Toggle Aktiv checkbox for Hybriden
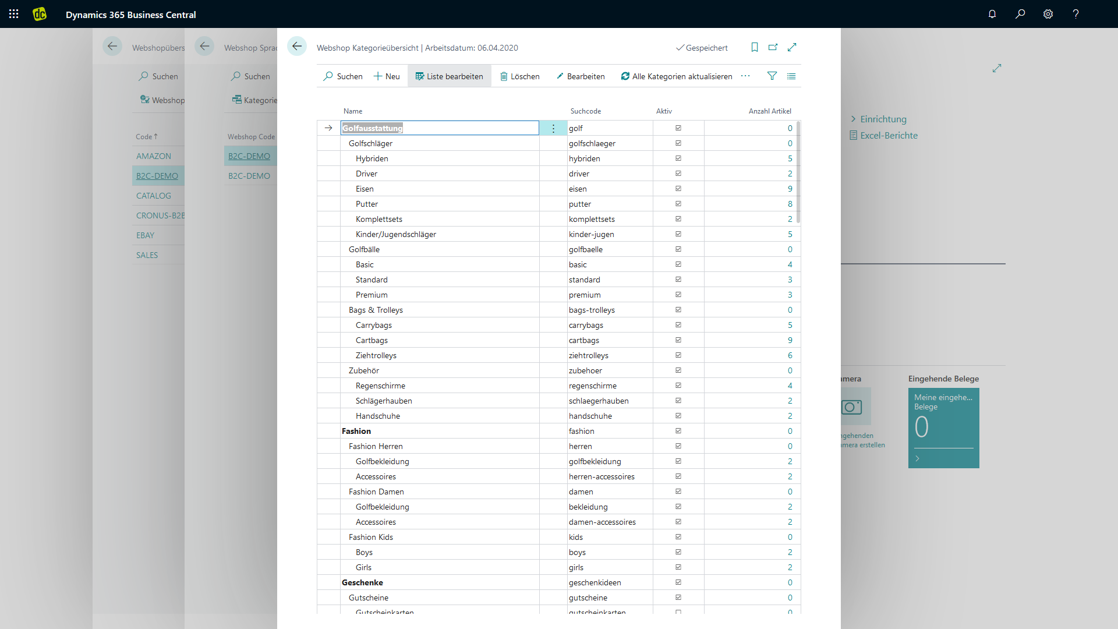The image size is (1118, 629). (678, 158)
